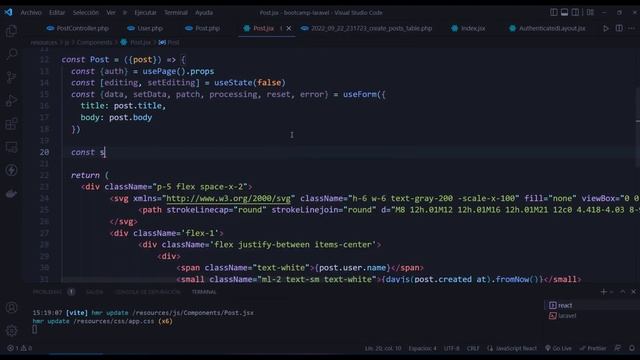Switch to the User.php tab

[x=145, y=28]
